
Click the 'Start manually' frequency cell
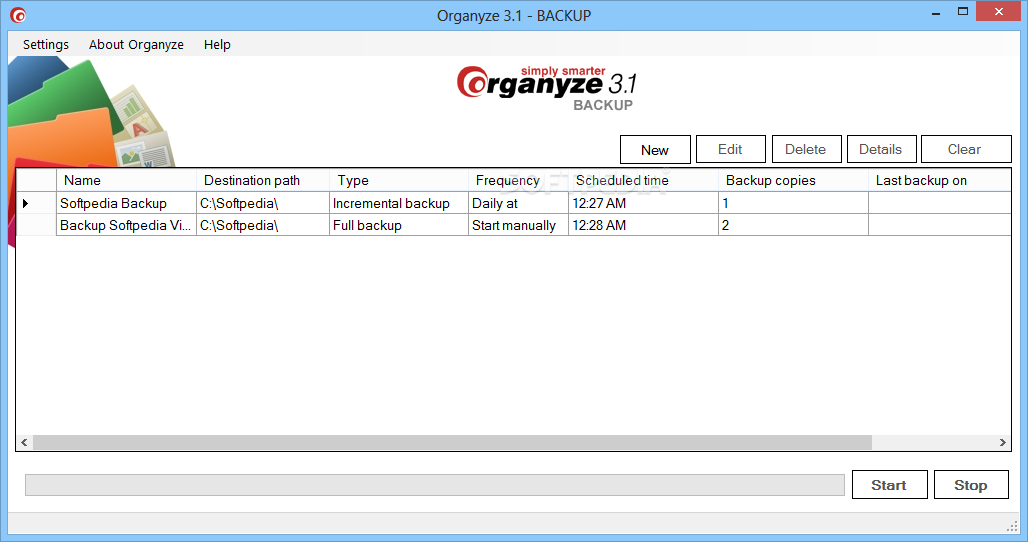point(518,225)
